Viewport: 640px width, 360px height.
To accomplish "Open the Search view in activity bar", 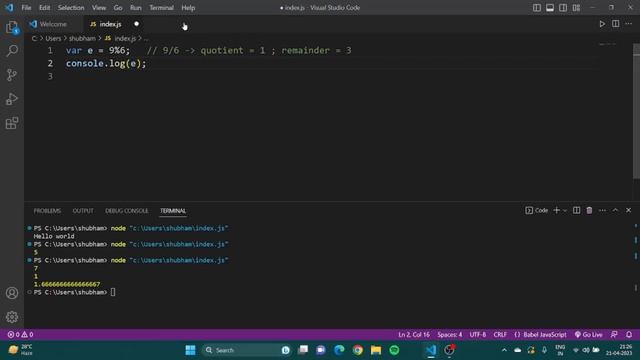I will coord(12,51).
